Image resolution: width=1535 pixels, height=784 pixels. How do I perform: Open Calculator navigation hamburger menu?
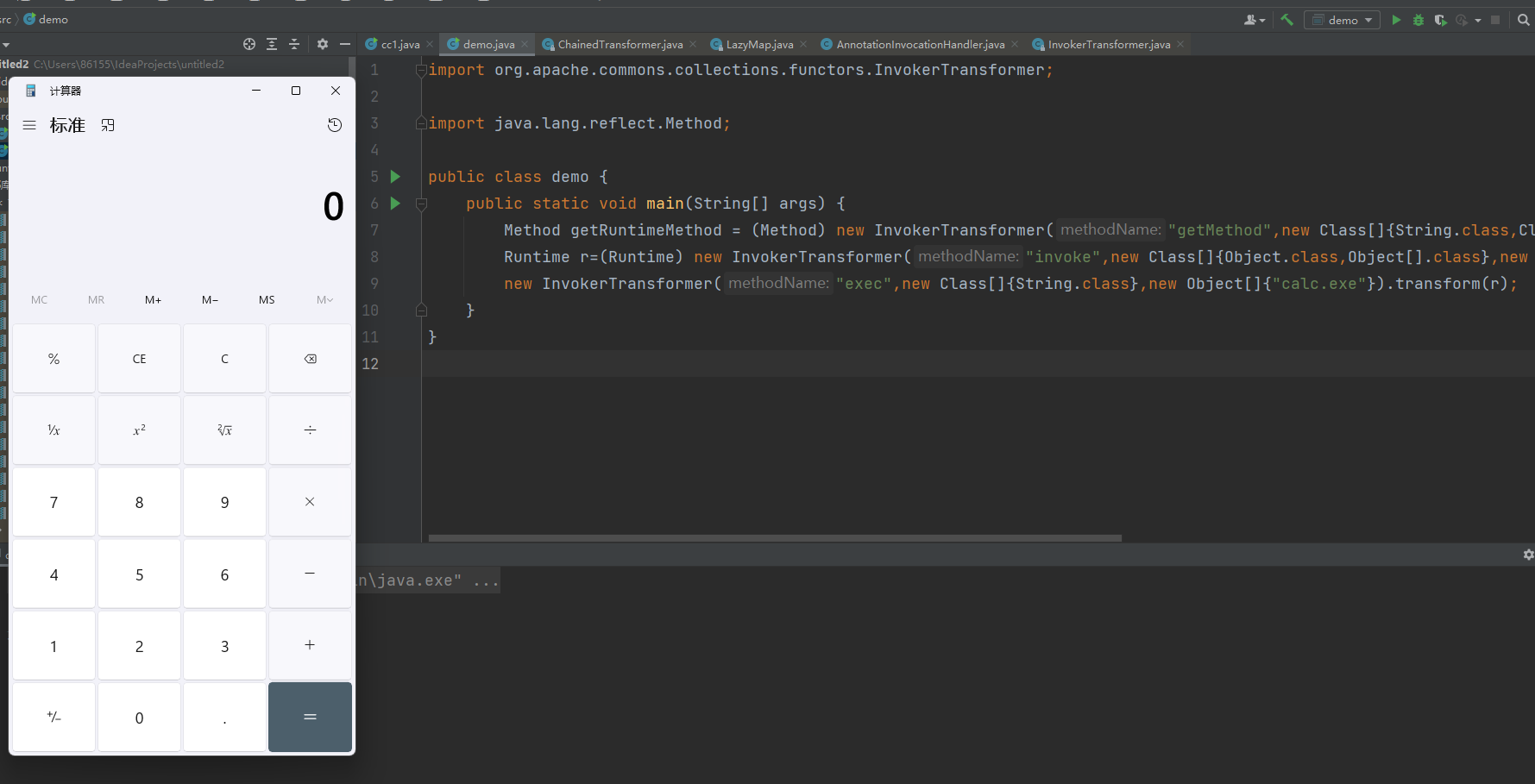tap(29, 125)
